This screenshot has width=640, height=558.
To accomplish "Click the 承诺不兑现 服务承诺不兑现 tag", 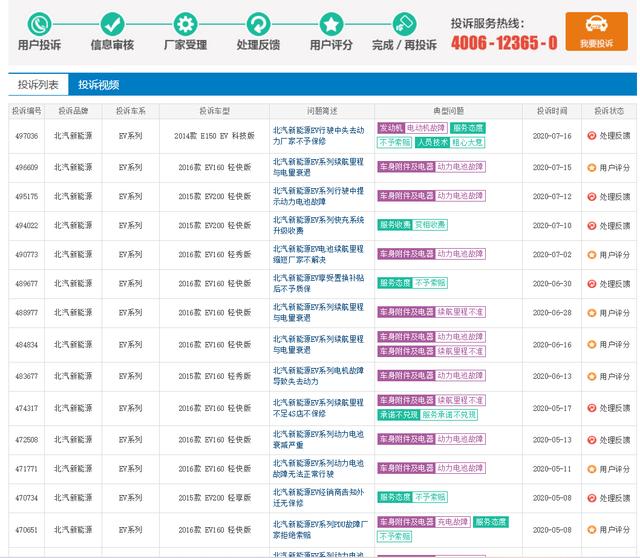I will click(x=427, y=415).
